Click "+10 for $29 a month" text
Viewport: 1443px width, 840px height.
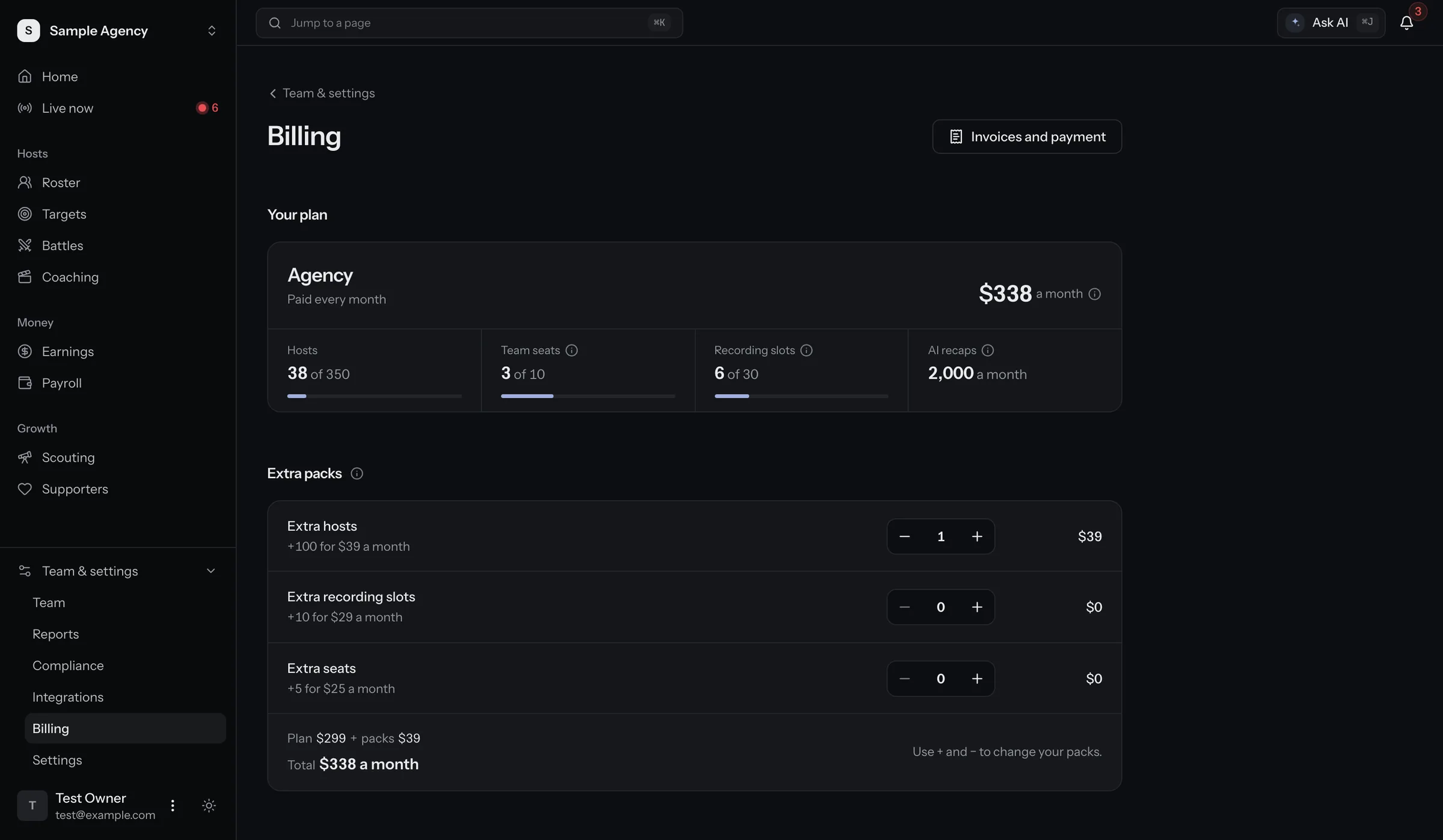point(345,617)
